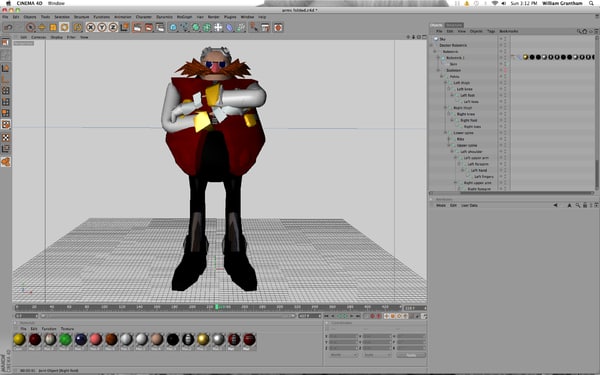The height and width of the screenshot is (375, 600).
Task: Open the Objects menu in the menu bar
Action: point(30,17)
